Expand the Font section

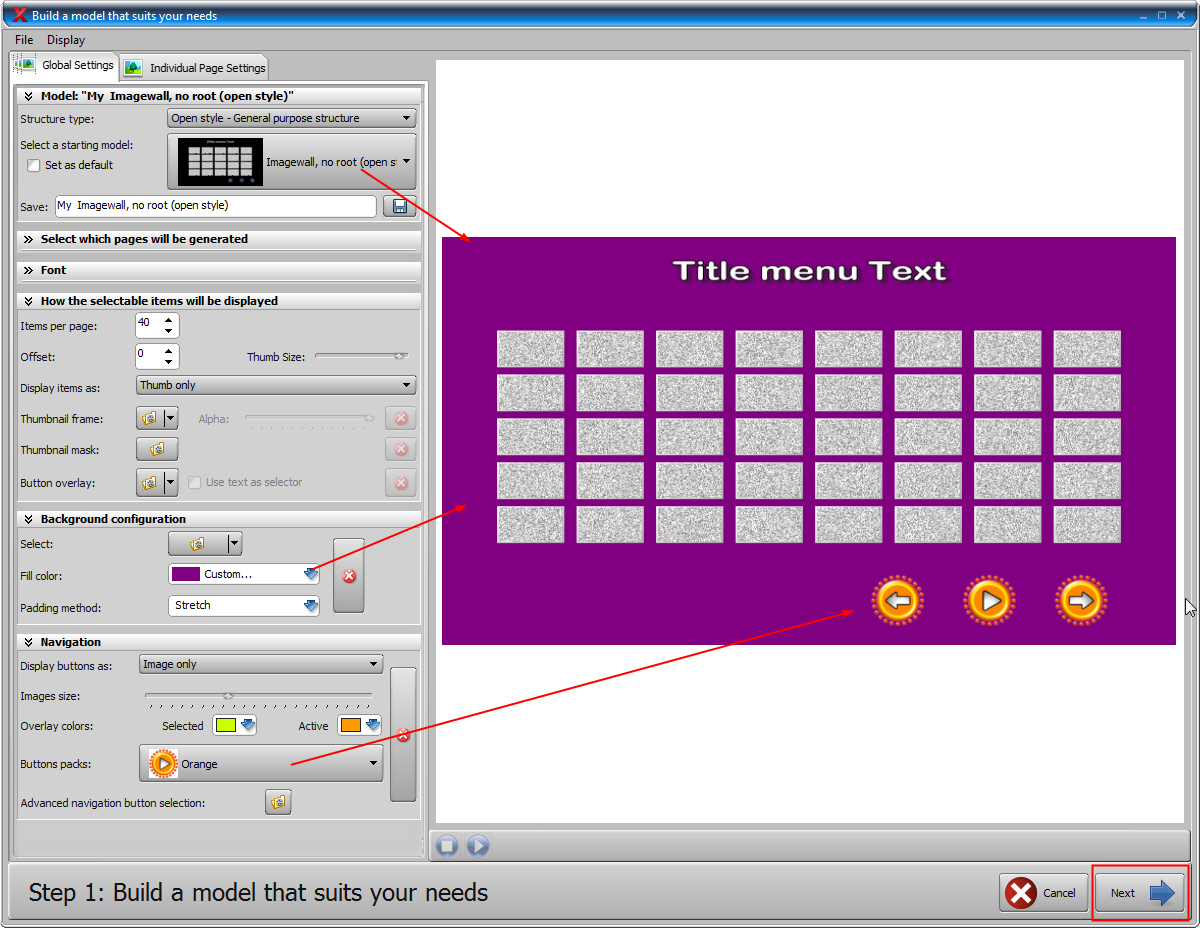[219, 270]
